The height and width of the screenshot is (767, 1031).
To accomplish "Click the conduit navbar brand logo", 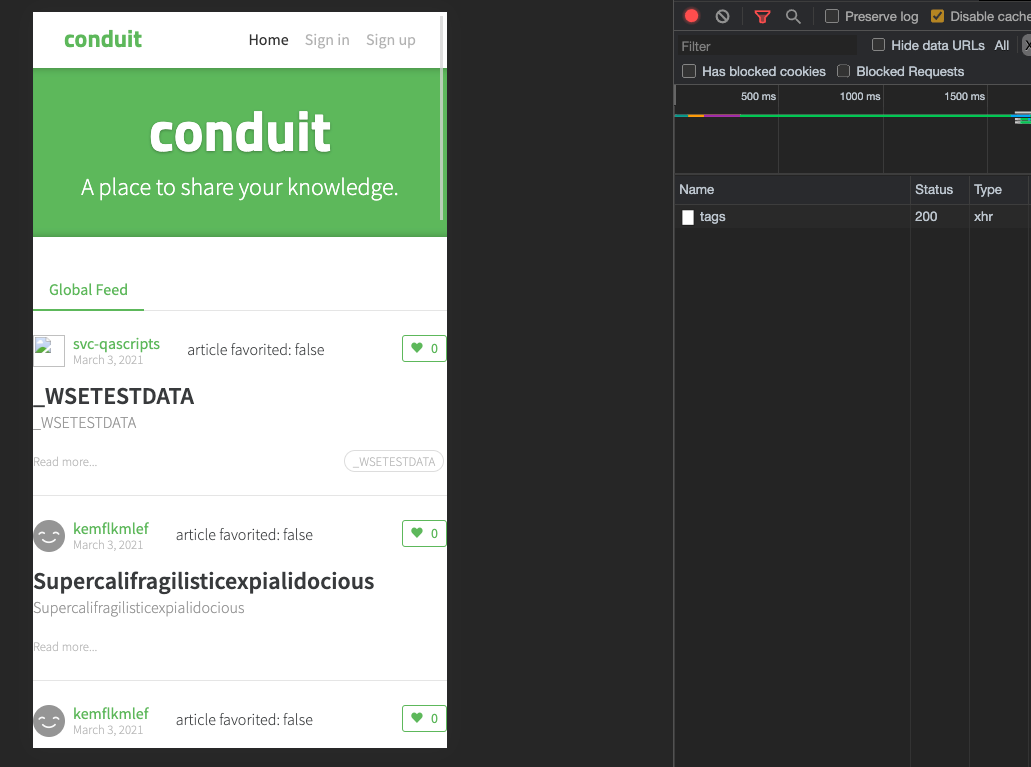I will [103, 39].
